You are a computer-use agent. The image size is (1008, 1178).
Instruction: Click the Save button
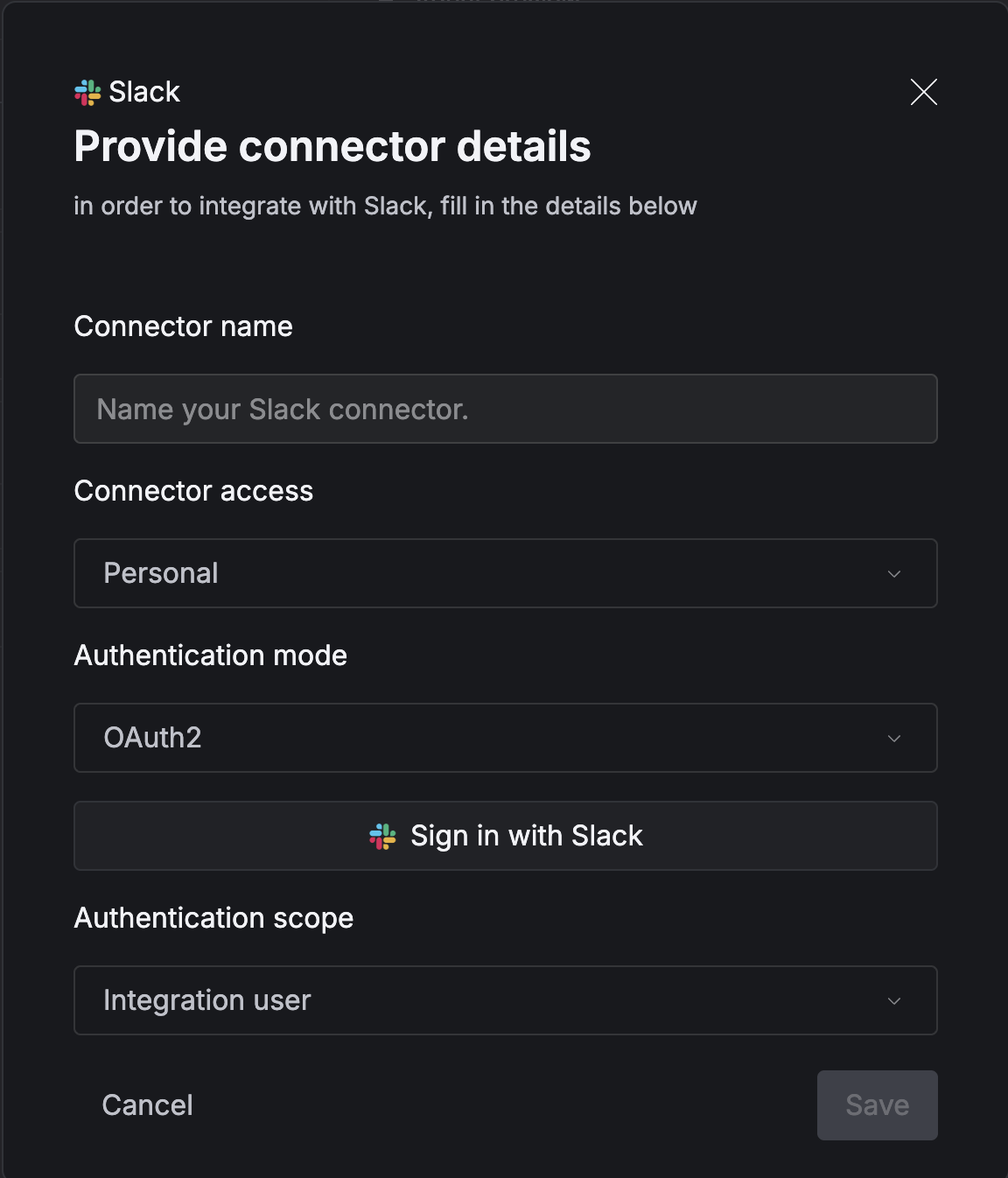pos(877,1104)
